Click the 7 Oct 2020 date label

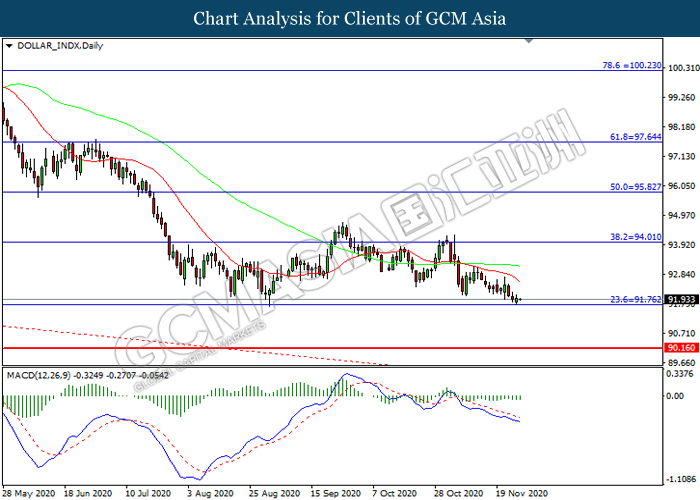click(x=395, y=493)
